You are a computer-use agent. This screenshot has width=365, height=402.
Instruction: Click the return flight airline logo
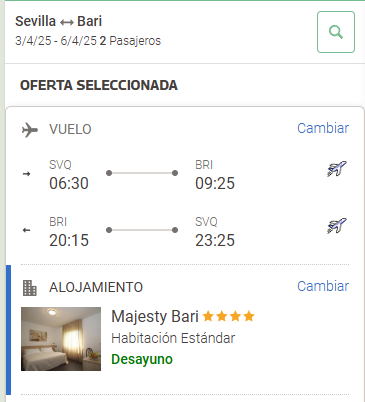337,226
